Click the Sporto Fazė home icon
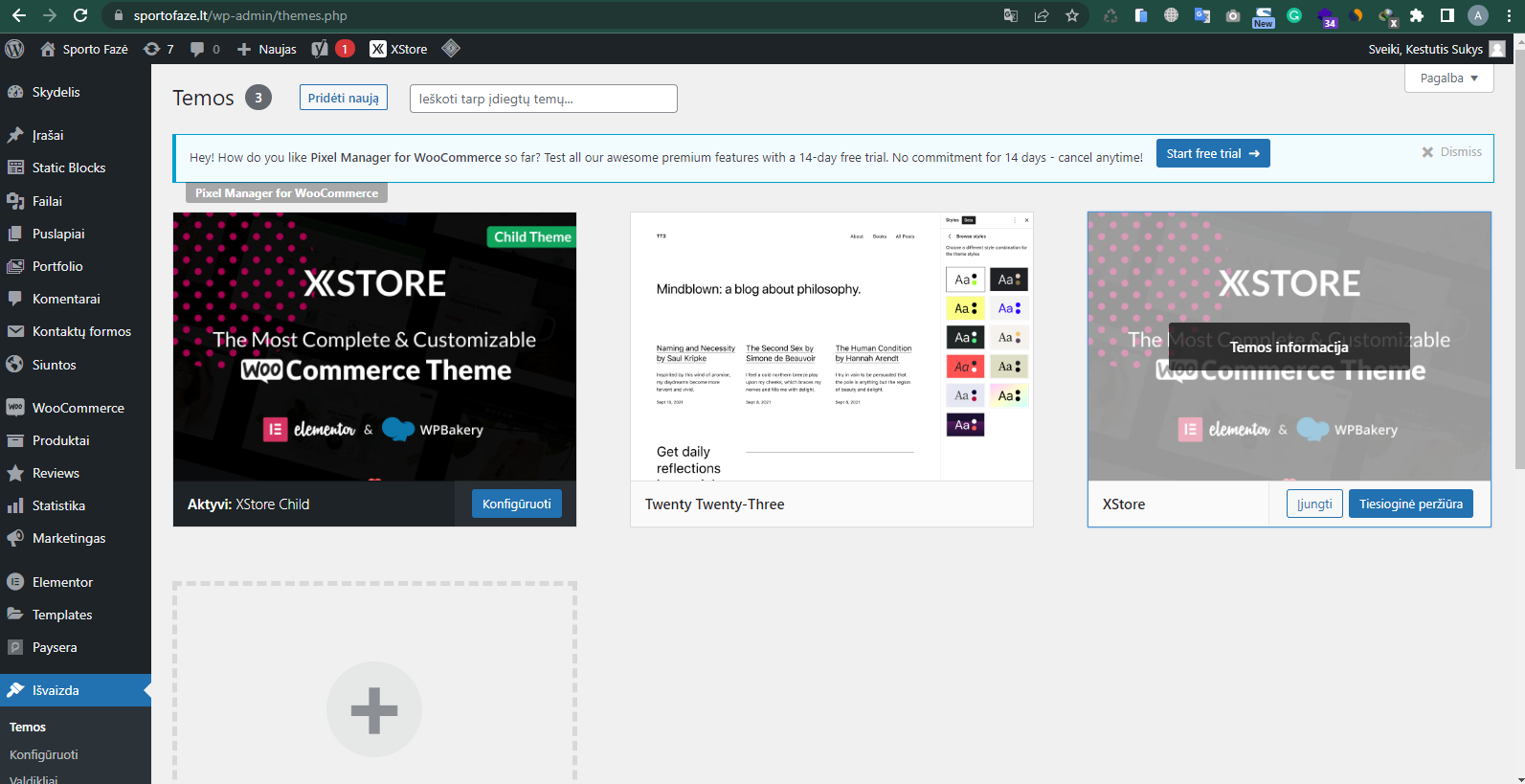 tap(47, 49)
